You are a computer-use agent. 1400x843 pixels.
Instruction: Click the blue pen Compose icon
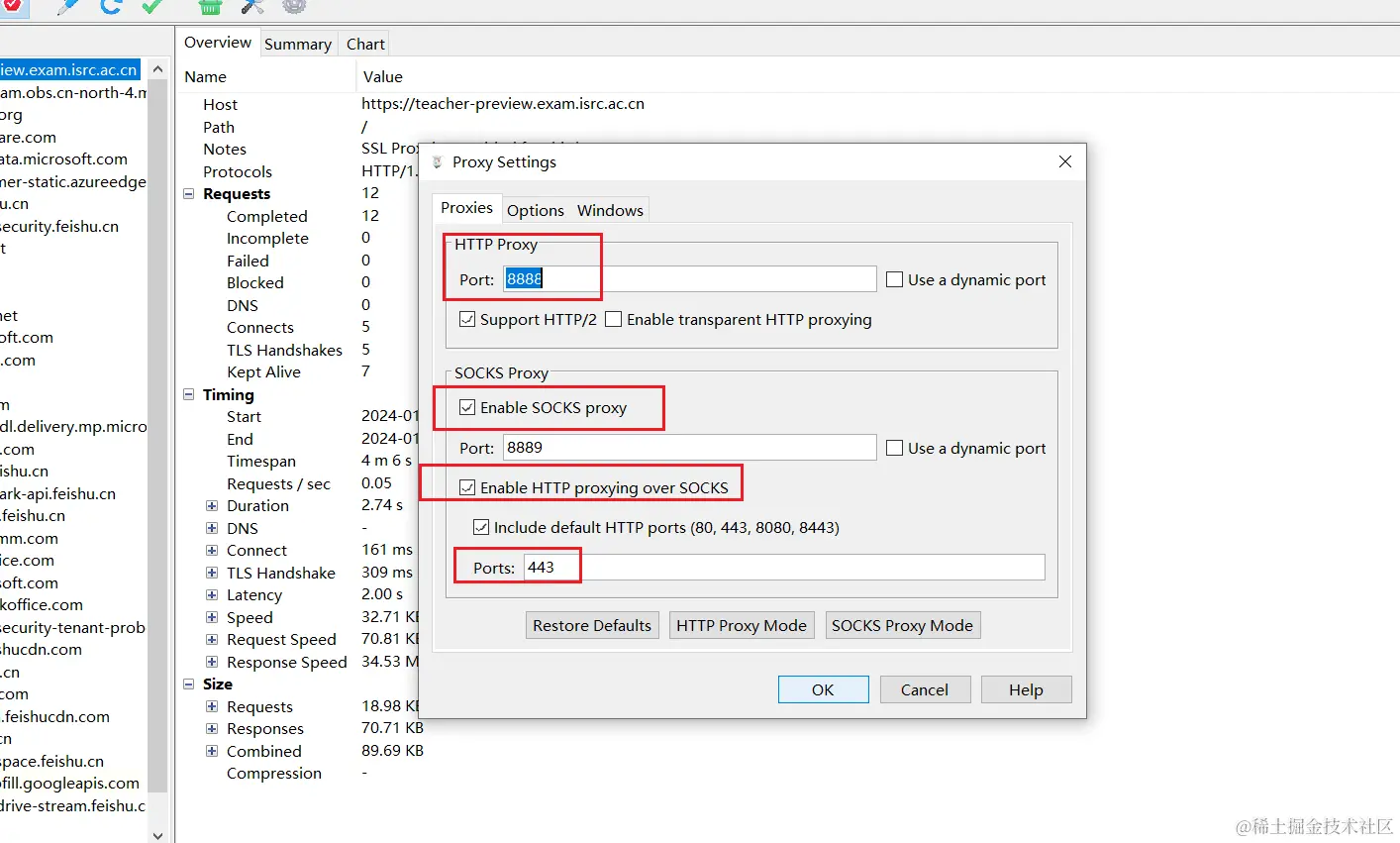coord(68,6)
